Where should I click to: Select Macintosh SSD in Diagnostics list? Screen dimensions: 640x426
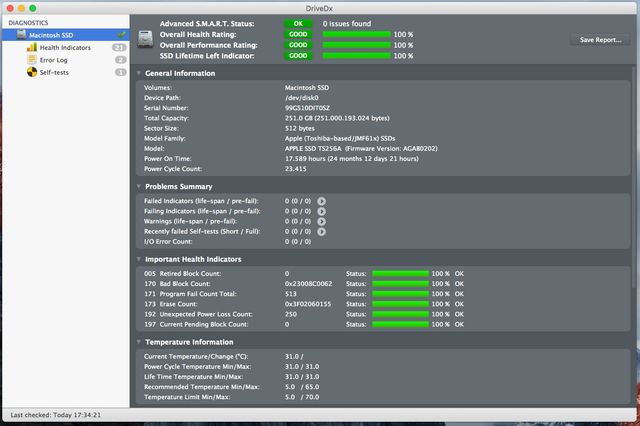click(x=66, y=35)
